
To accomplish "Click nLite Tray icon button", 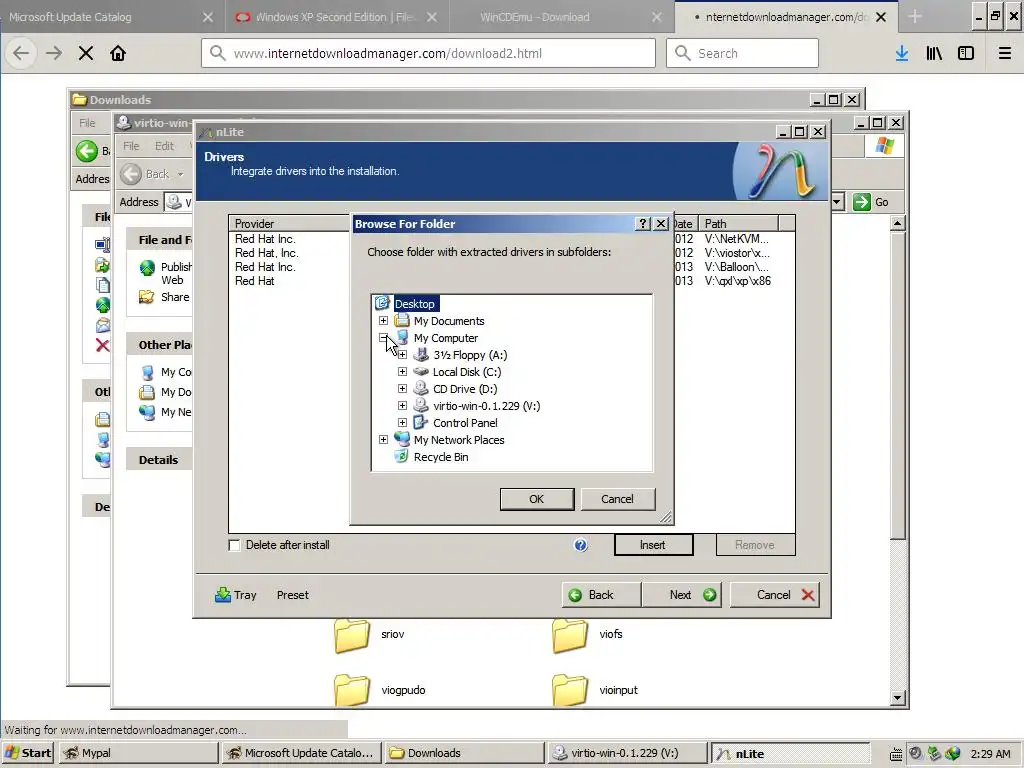I will [236, 595].
